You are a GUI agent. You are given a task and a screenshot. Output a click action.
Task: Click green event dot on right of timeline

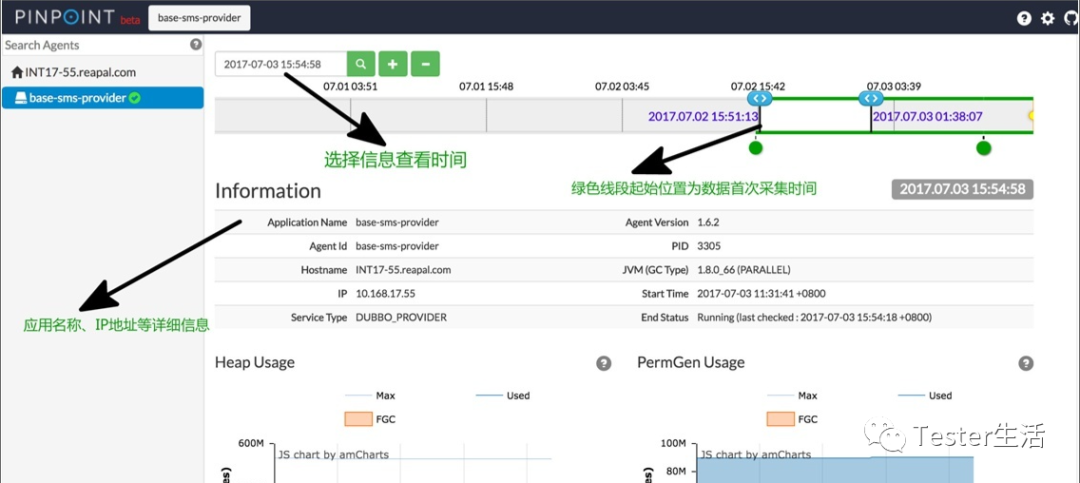point(984,147)
